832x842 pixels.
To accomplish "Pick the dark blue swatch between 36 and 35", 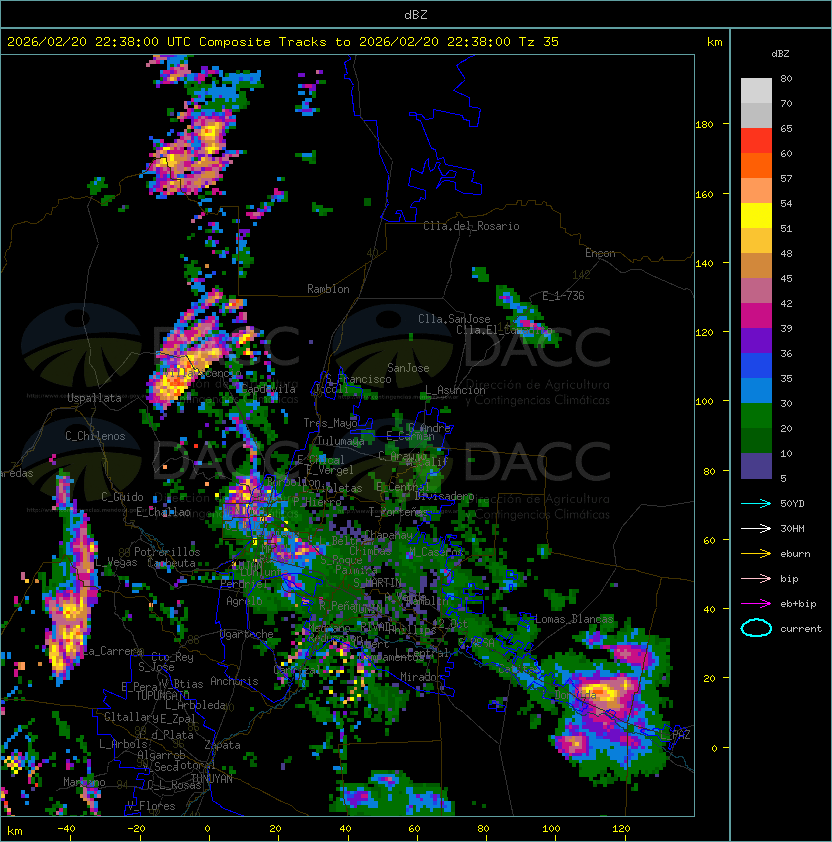I will point(756,366).
